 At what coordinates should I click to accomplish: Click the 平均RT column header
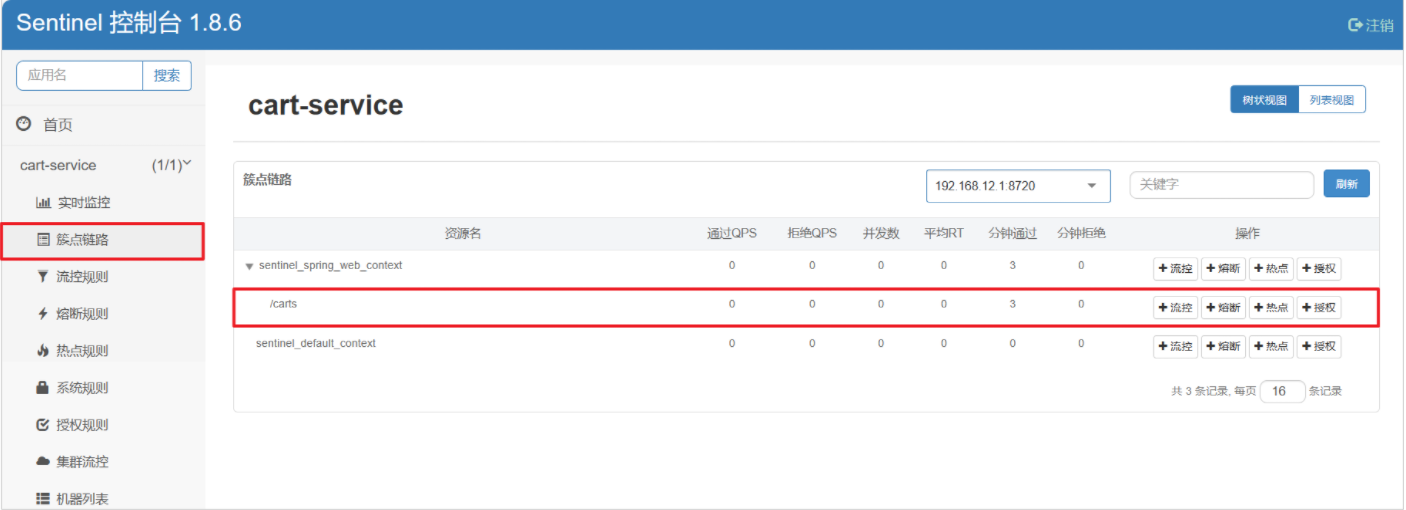[944, 233]
